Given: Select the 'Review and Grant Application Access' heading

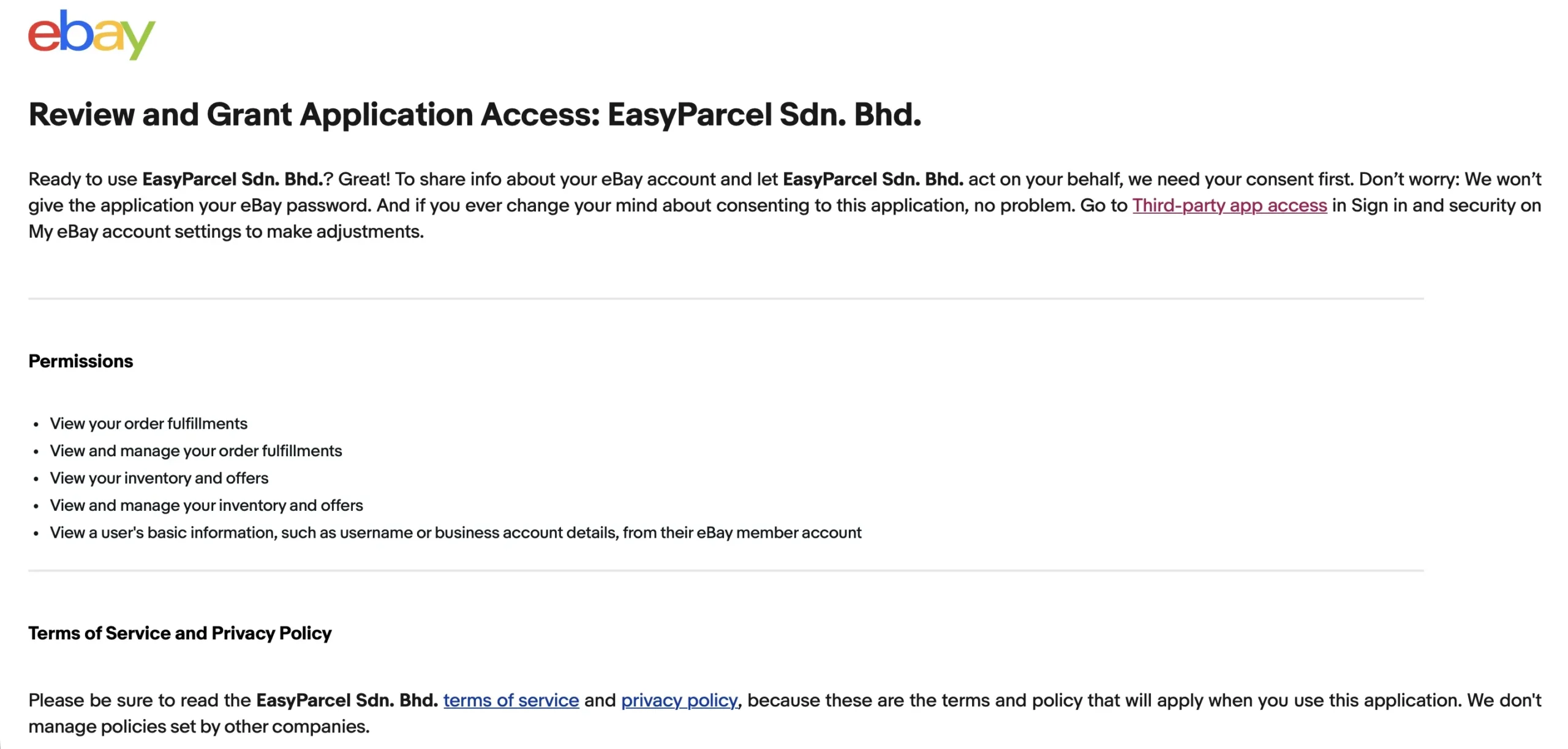Looking at the screenshot, I should pyautogui.click(x=475, y=114).
